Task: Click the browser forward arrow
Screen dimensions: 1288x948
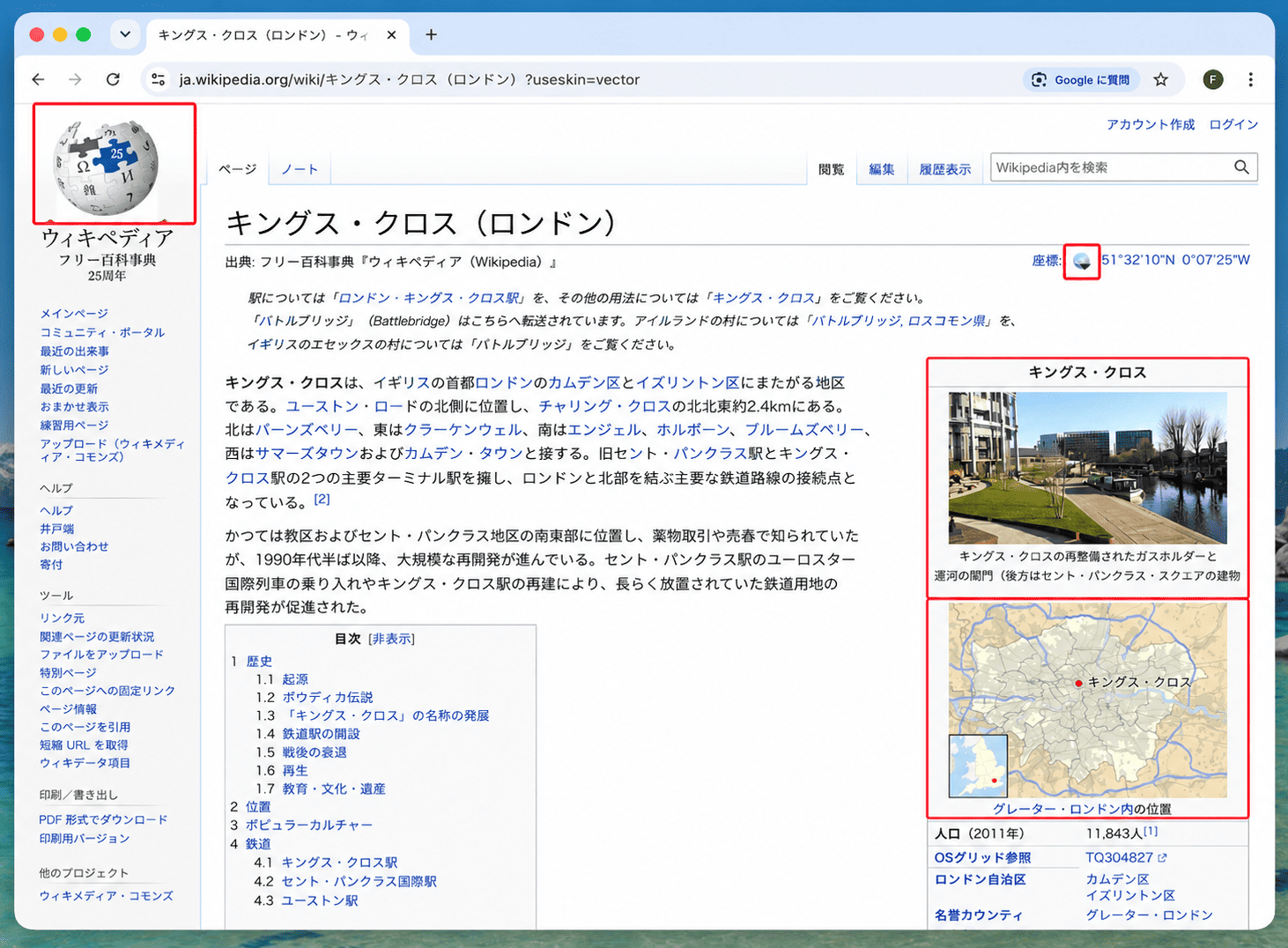Action: [x=76, y=79]
